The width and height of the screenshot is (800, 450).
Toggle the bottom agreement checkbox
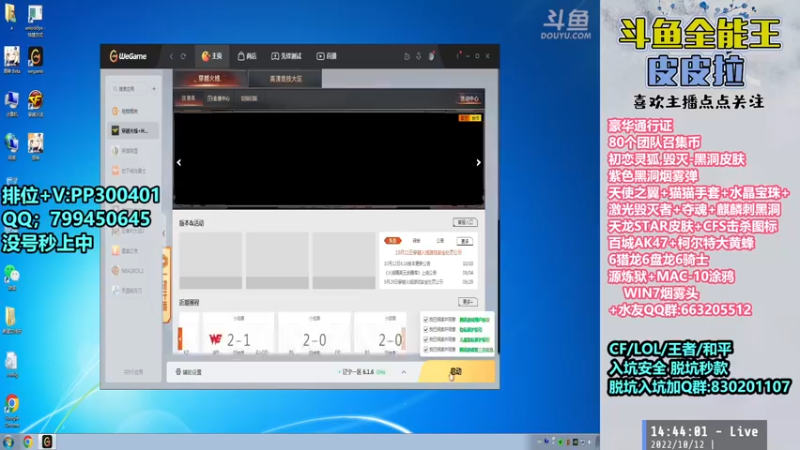pyautogui.click(x=426, y=349)
